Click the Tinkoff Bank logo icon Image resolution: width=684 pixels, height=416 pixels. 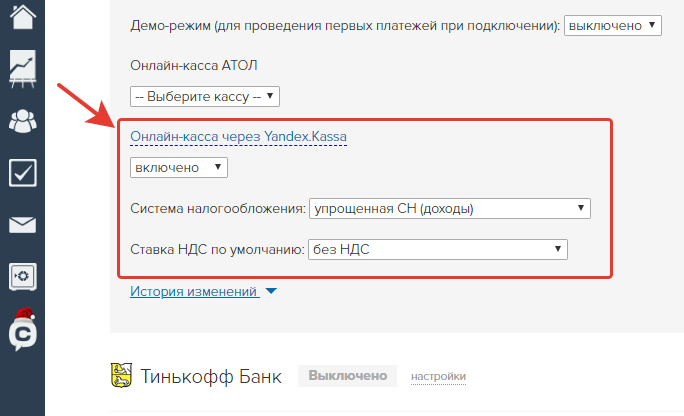(121, 375)
